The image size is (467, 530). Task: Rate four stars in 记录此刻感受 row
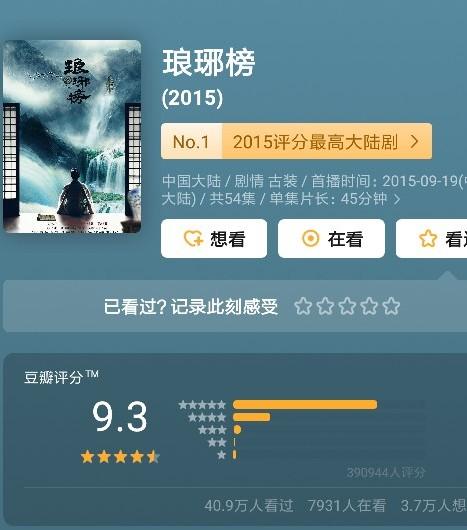369,306
